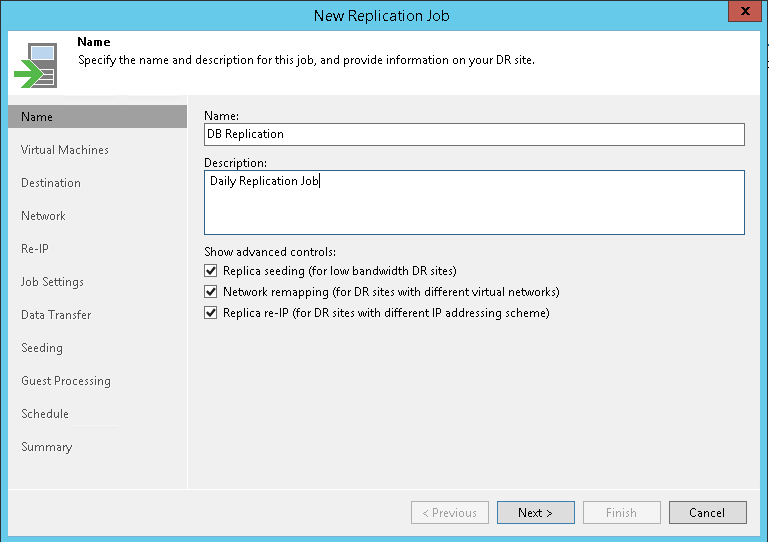Toggle the Network remapping checkbox

pos(211,292)
